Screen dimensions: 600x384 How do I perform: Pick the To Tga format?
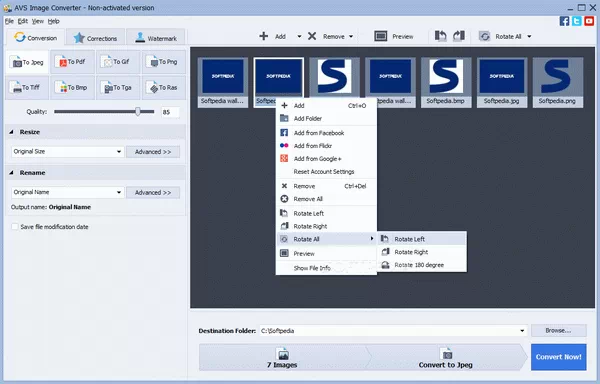click(118, 88)
